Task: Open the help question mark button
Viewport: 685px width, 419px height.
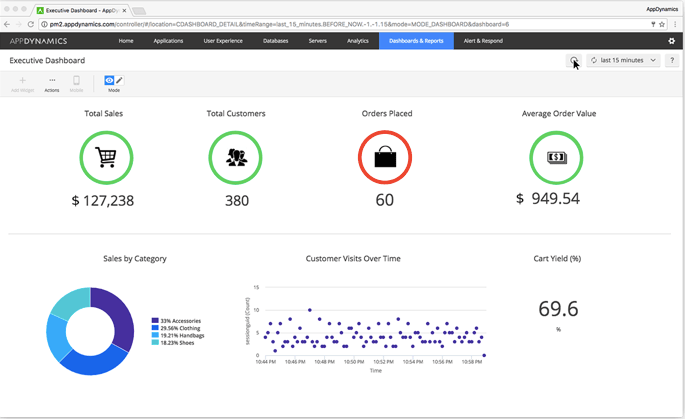Action: [x=673, y=61]
